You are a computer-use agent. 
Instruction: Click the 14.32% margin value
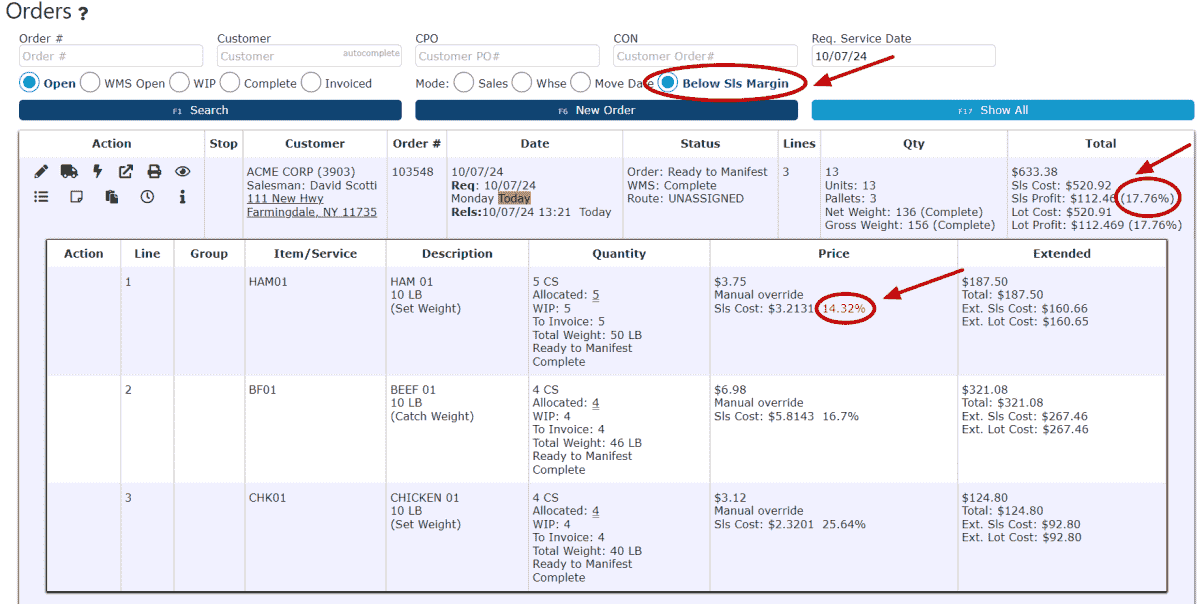846,309
